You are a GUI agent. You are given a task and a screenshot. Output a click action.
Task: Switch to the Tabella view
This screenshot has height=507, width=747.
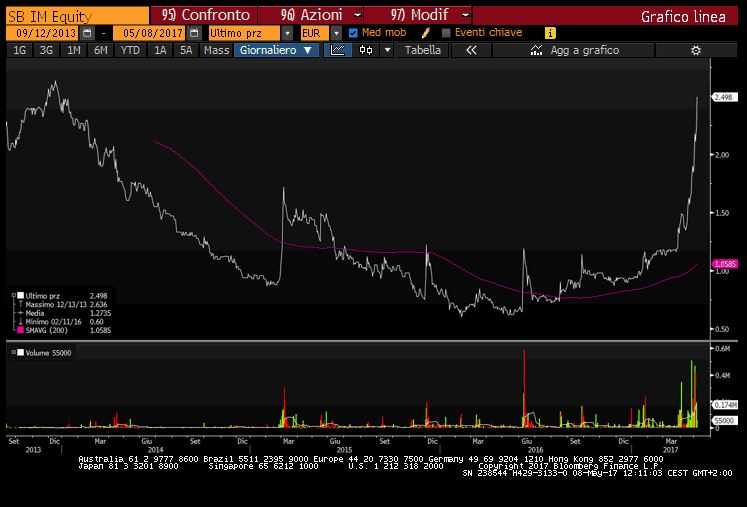point(422,50)
